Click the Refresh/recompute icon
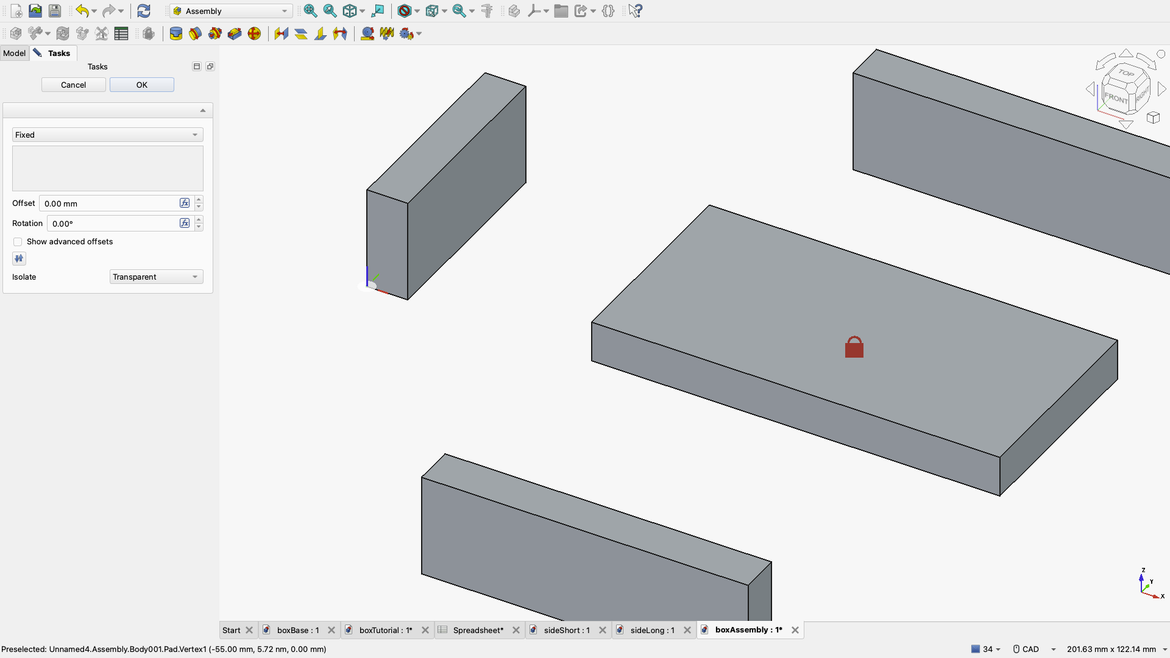This screenshot has height=658, width=1170. 142,11
